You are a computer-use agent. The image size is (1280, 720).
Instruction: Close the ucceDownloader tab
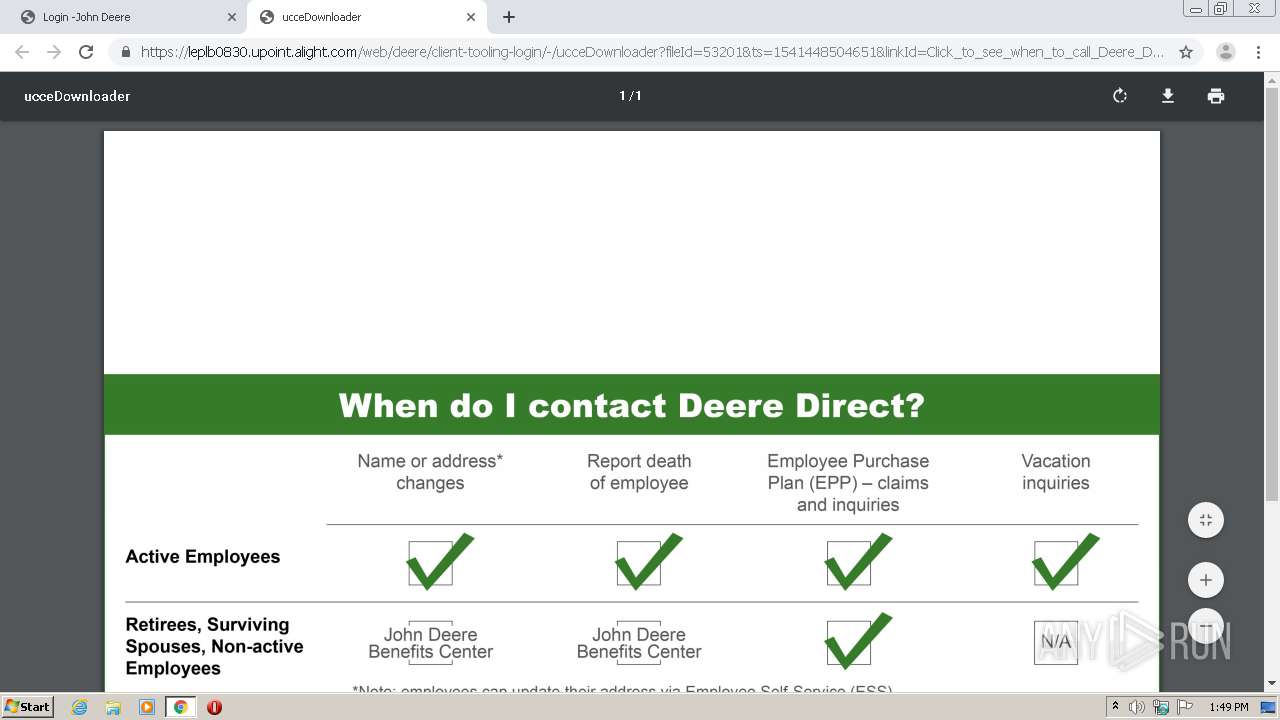click(x=471, y=17)
